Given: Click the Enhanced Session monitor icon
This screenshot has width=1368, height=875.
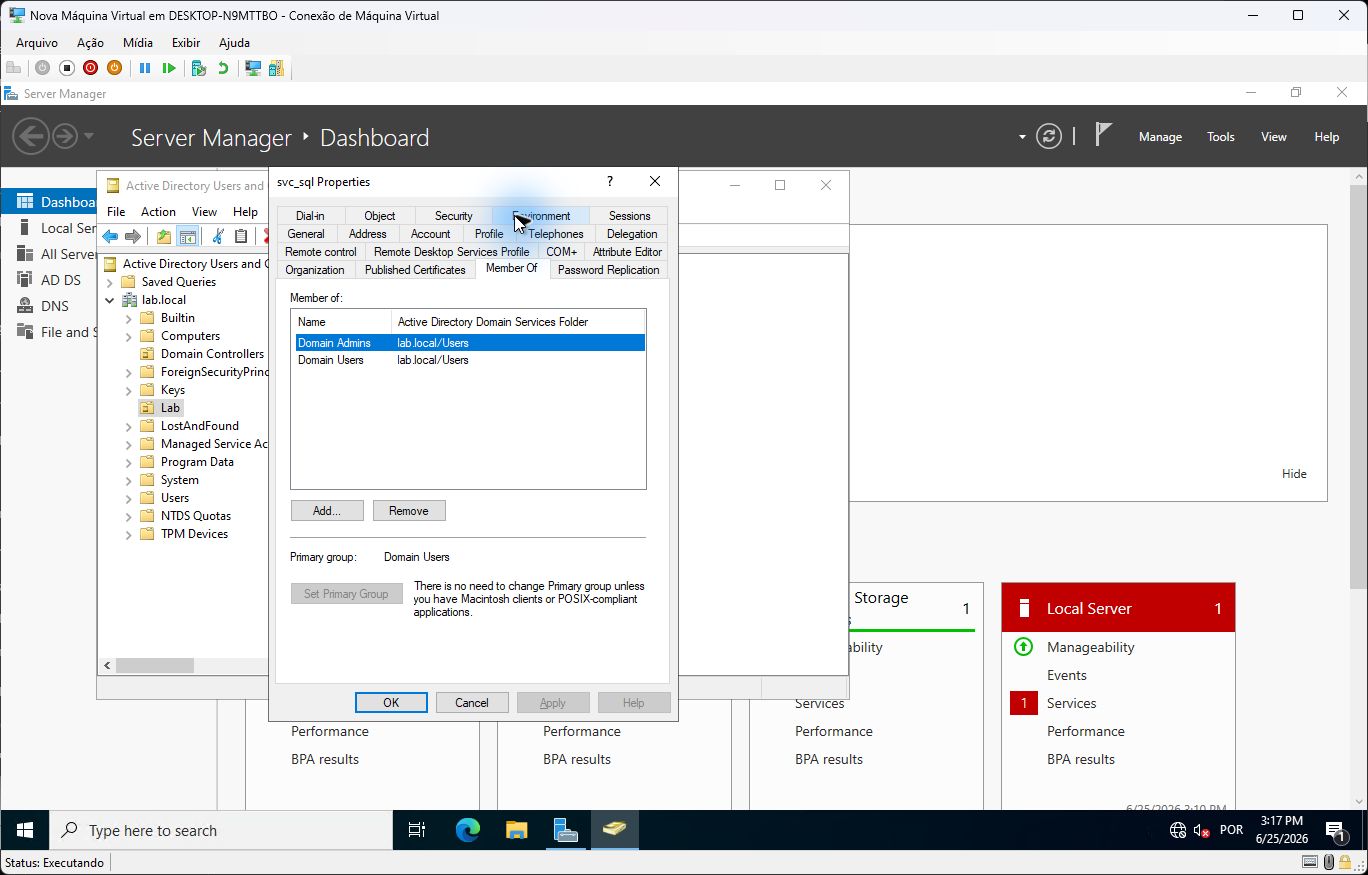Looking at the screenshot, I should 253,68.
